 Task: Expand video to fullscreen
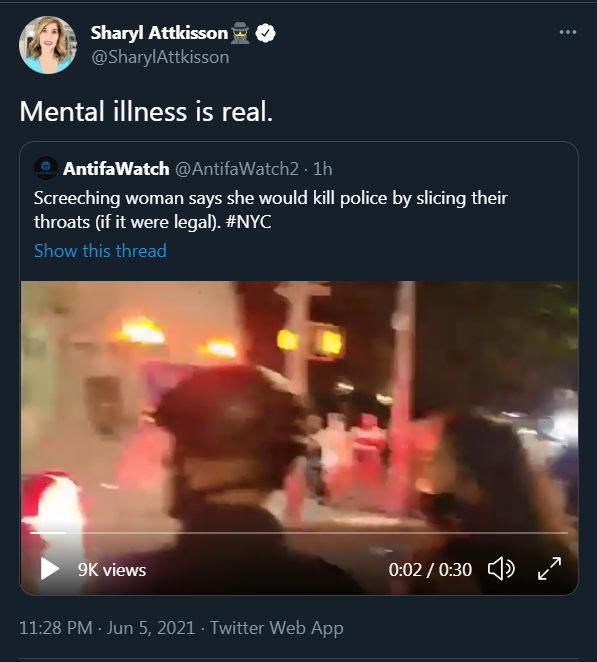pos(549,569)
